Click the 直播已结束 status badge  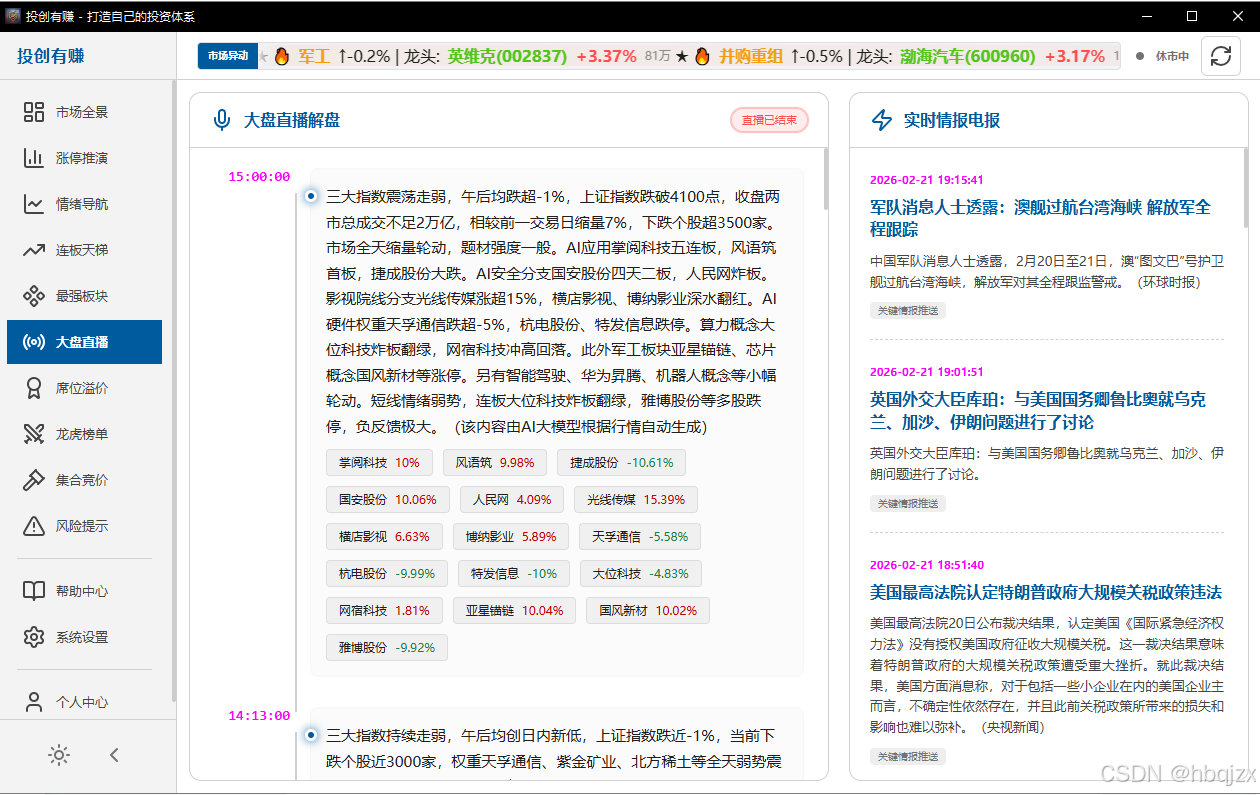(x=769, y=120)
